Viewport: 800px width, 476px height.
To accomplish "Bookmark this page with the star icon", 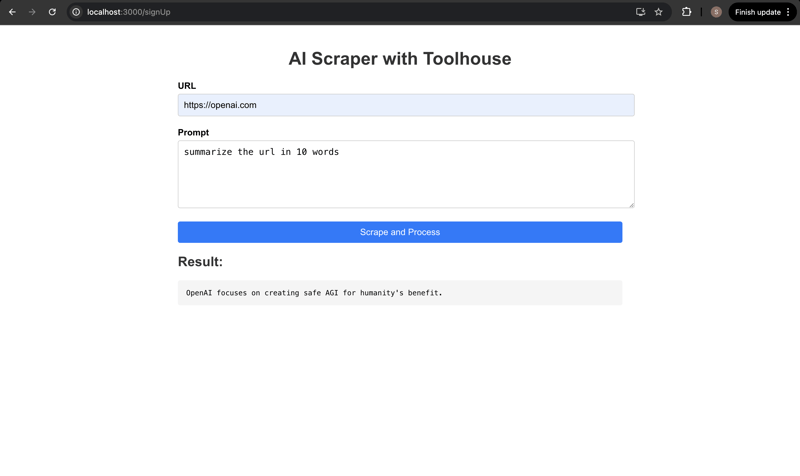I will (x=659, y=12).
